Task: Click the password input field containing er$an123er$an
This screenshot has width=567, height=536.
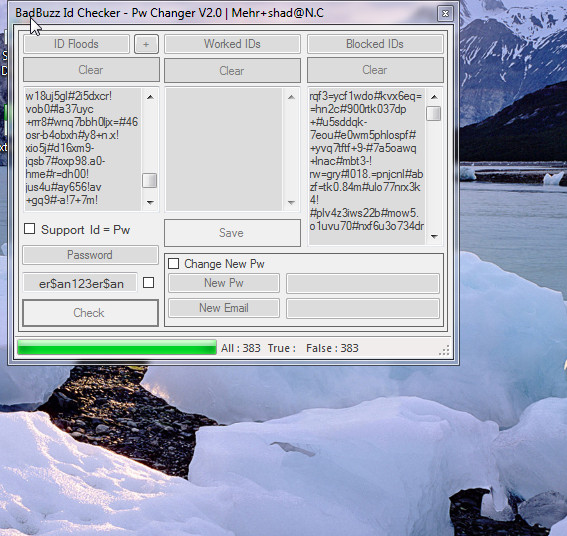Action: coord(80,283)
